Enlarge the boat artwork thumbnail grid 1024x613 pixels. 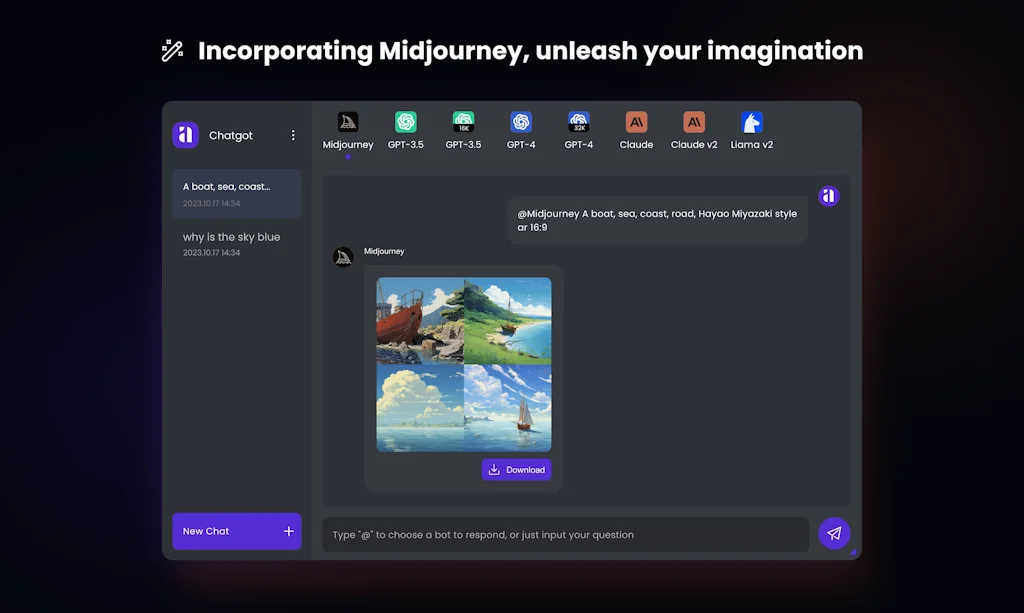tap(463, 363)
